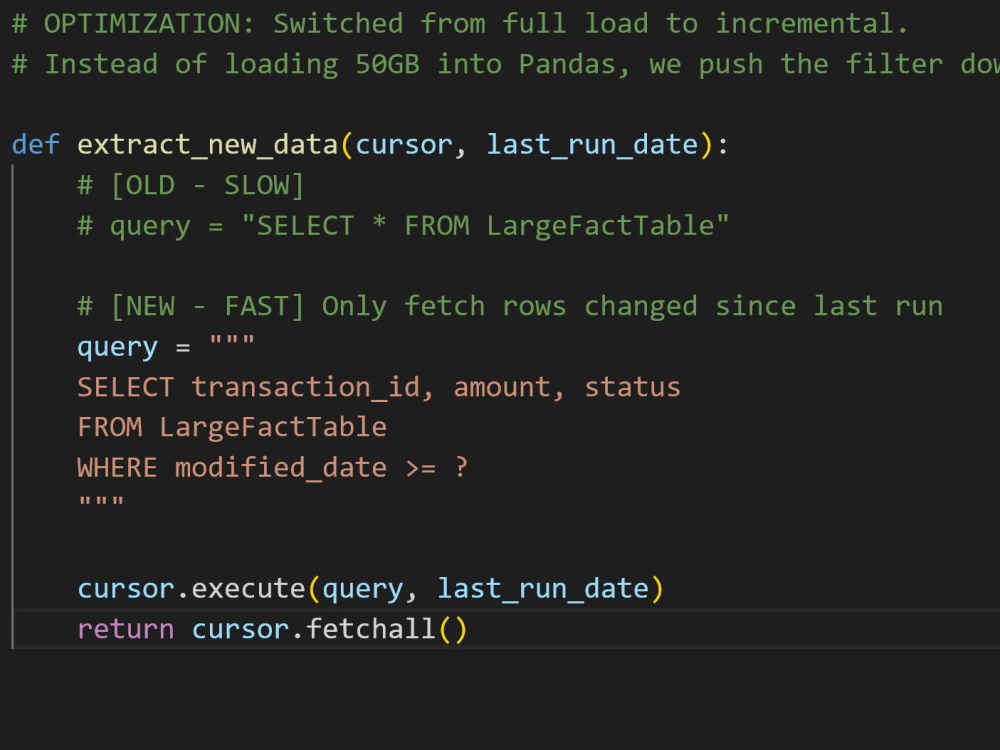Click the opening triple quotes after 'query ='
Screen dimensions: 1000x750
point(232,341)
